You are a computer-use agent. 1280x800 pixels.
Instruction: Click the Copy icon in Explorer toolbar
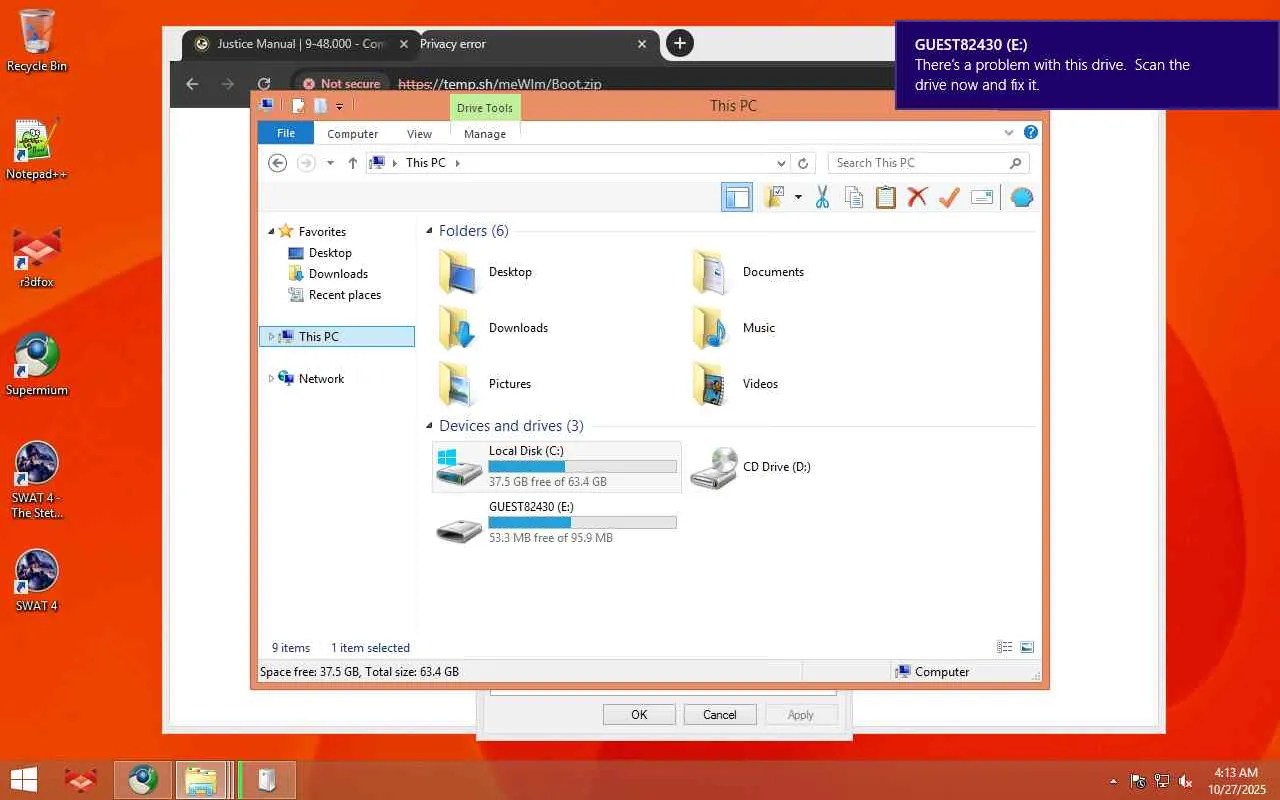(854, 198)
